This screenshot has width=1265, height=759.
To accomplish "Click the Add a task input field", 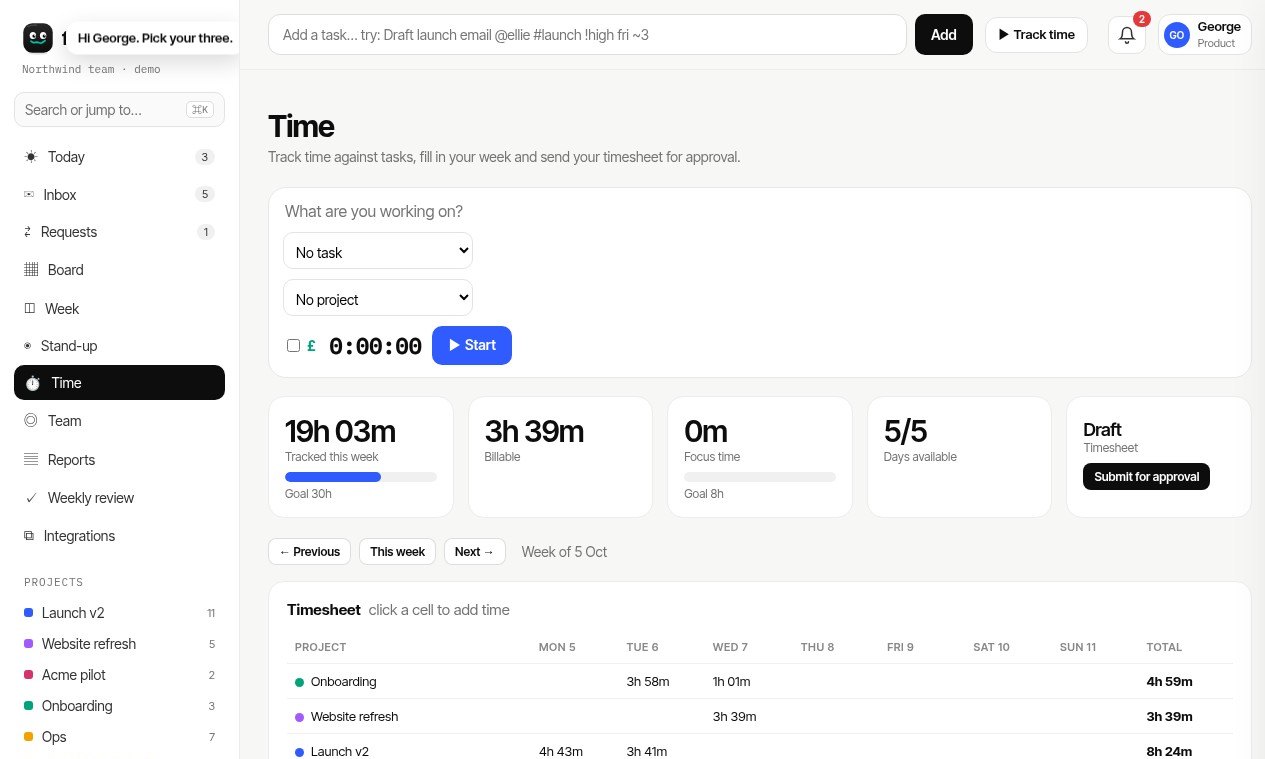I will [x=587, y=35].
